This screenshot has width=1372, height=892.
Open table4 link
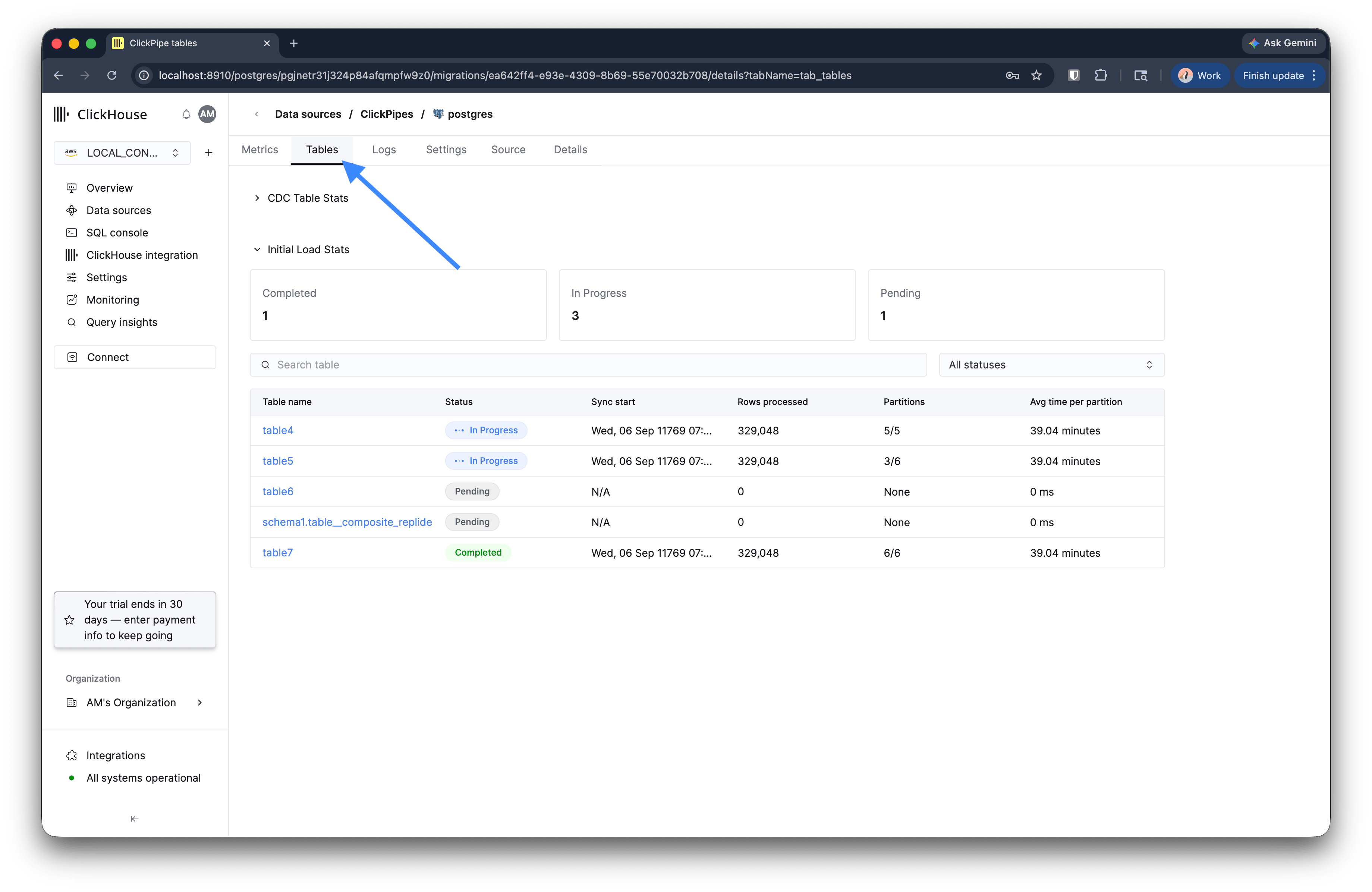(278, 431)
